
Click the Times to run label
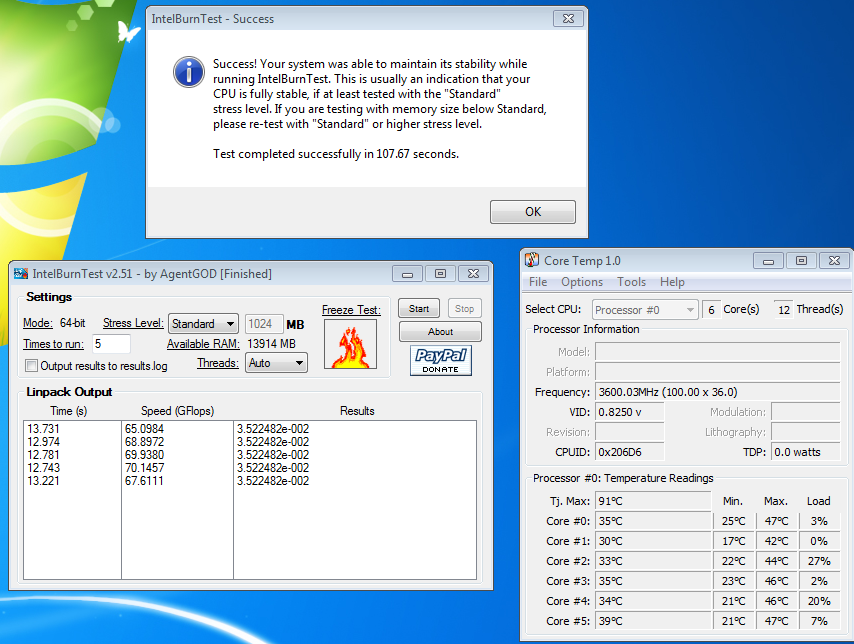(53, 344)
